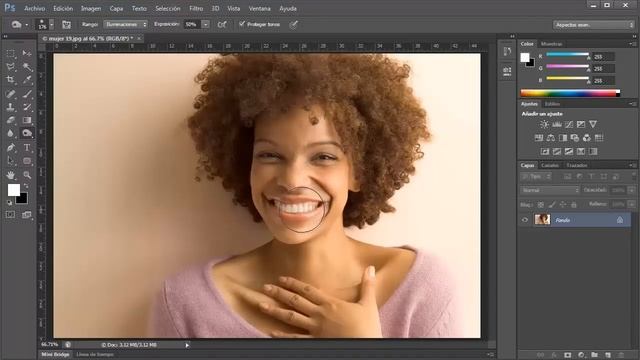Viewport: 640px width, 360px height.
Task: Select the Pen tool
Action: click(x=11, y=147)
